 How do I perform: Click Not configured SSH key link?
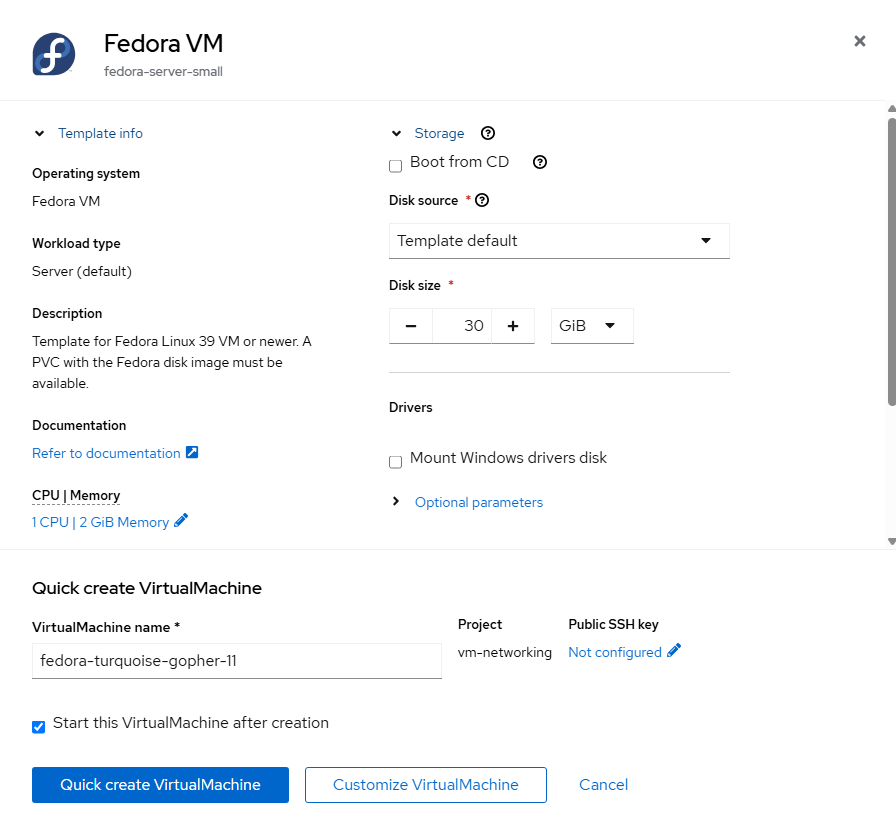[615, 653]
